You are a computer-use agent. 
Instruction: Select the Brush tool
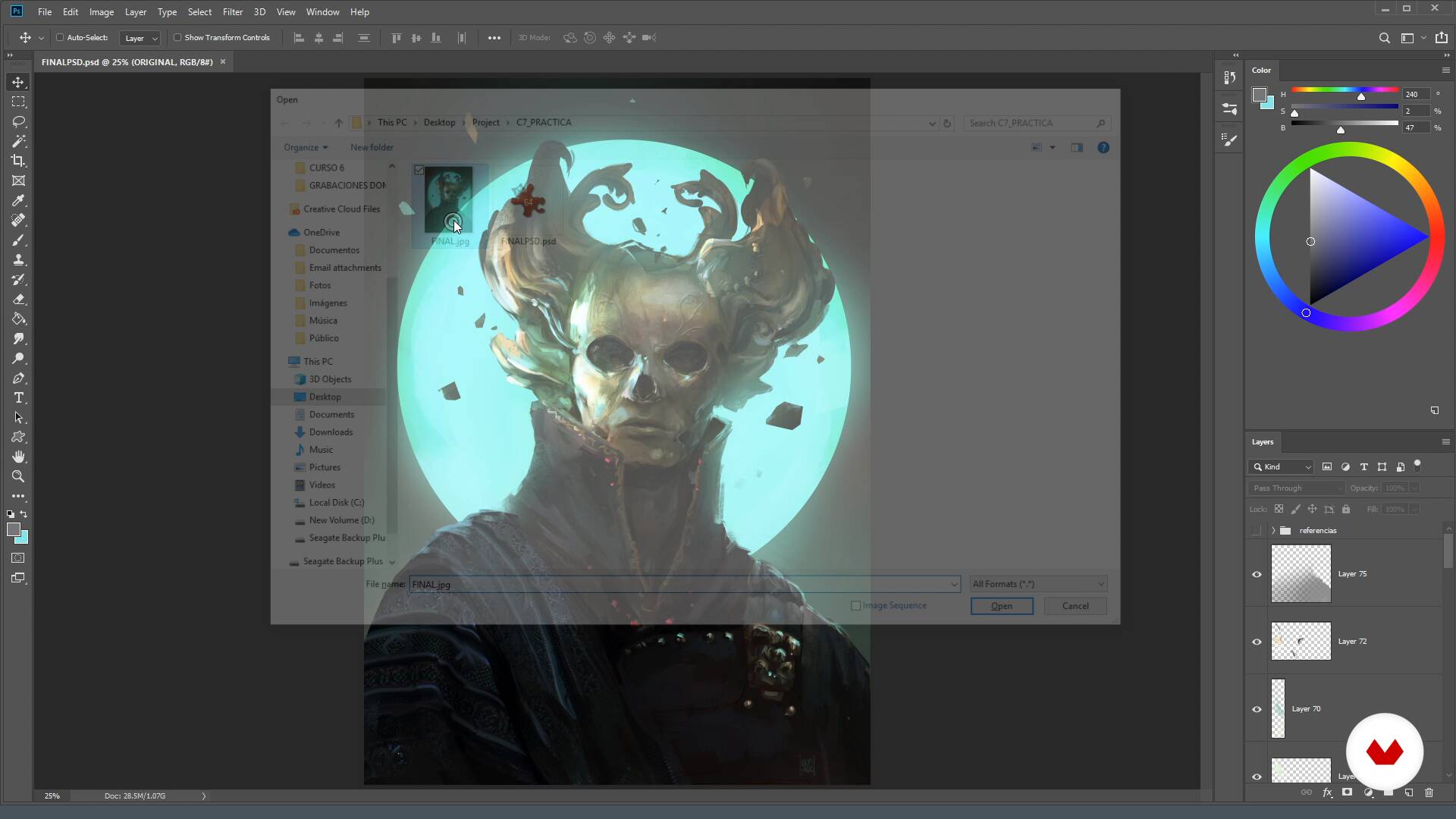[x=19, y=240]
